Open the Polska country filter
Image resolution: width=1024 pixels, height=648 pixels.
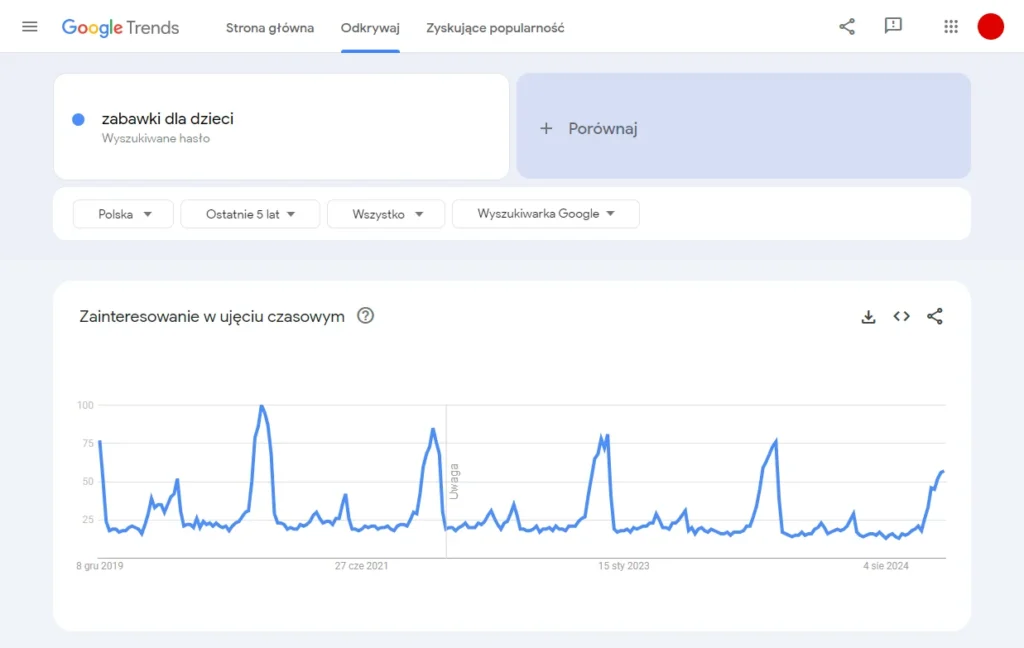(122, 213)
